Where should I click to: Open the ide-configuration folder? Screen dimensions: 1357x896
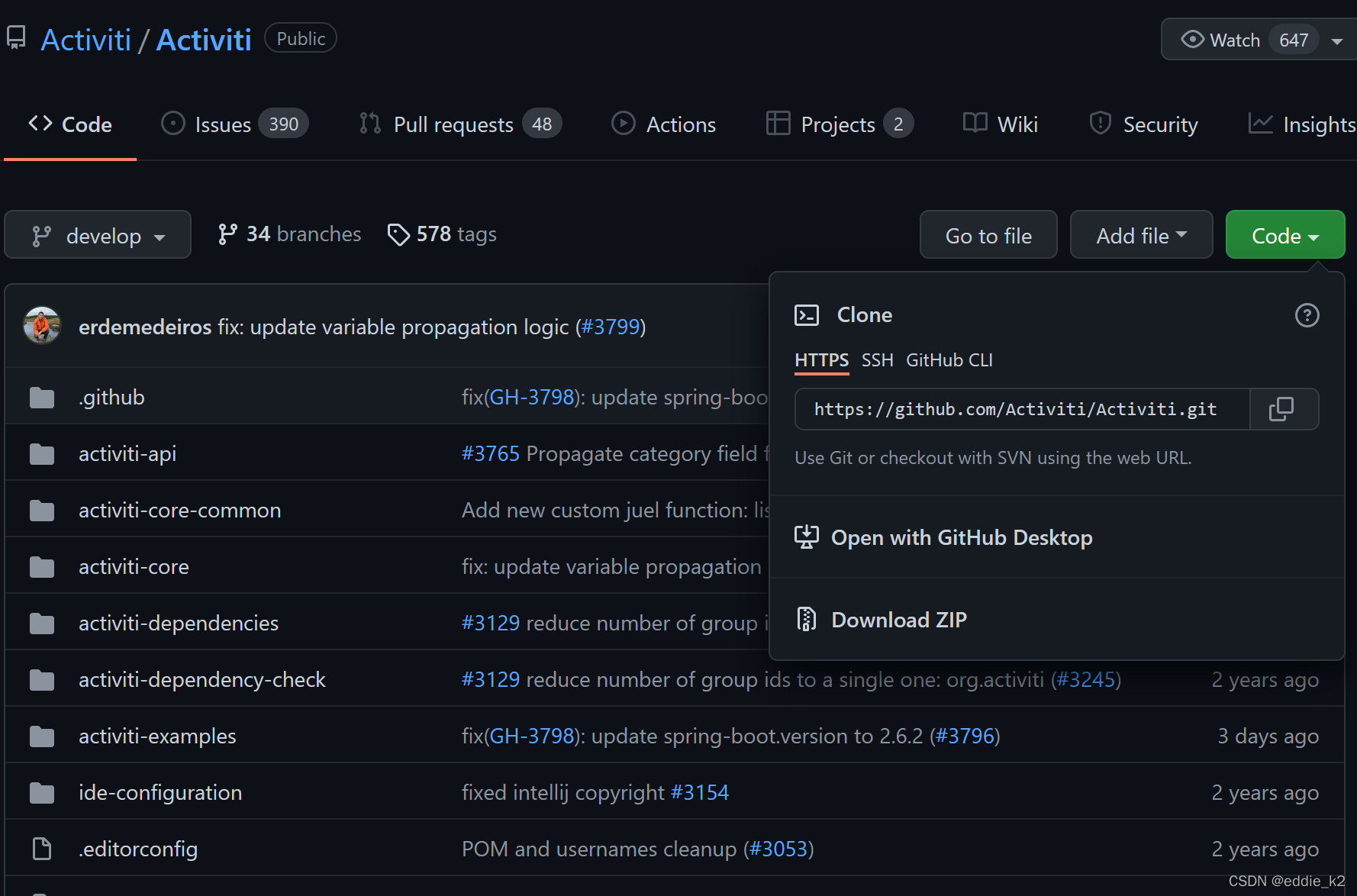pos(160,793)
